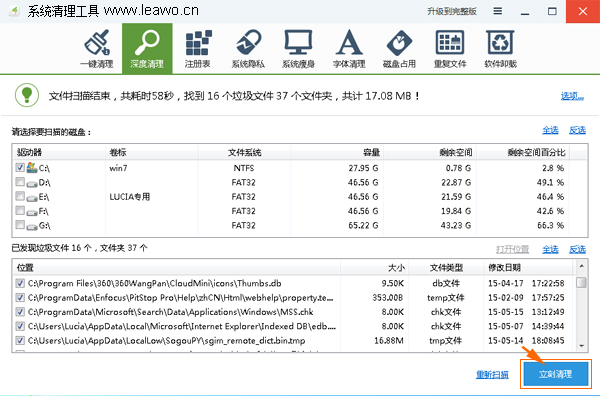Uncheck the C:\ drive checkbox

click(x=20, y=167)
